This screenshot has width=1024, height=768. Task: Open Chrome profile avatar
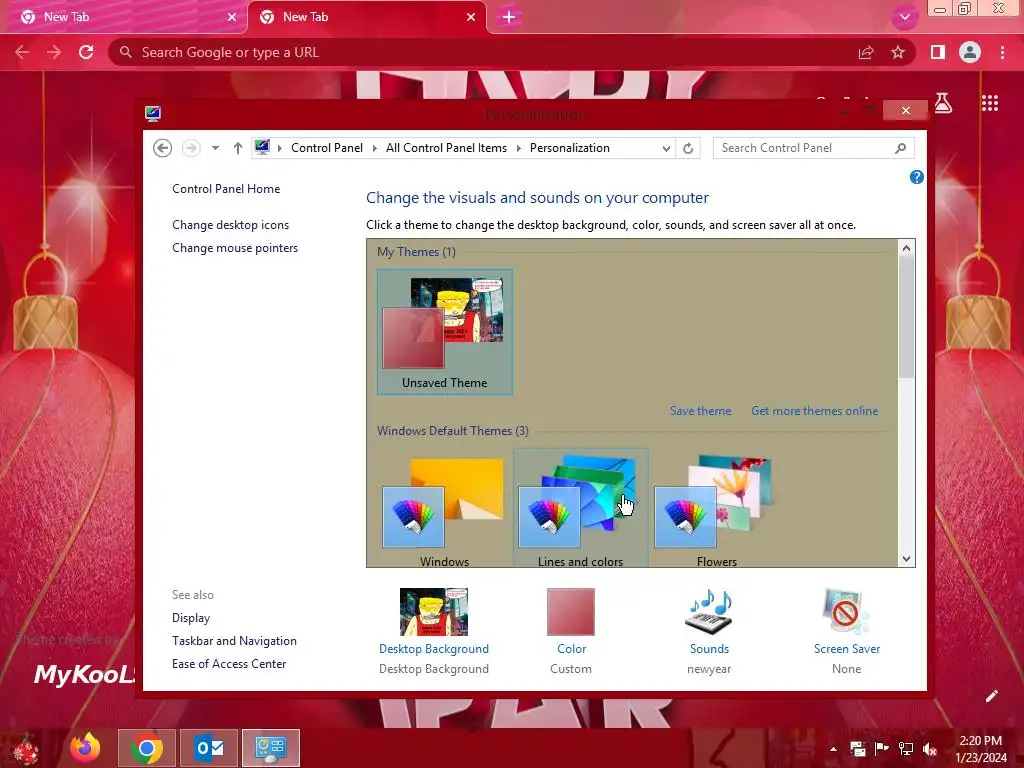(970, 52)
